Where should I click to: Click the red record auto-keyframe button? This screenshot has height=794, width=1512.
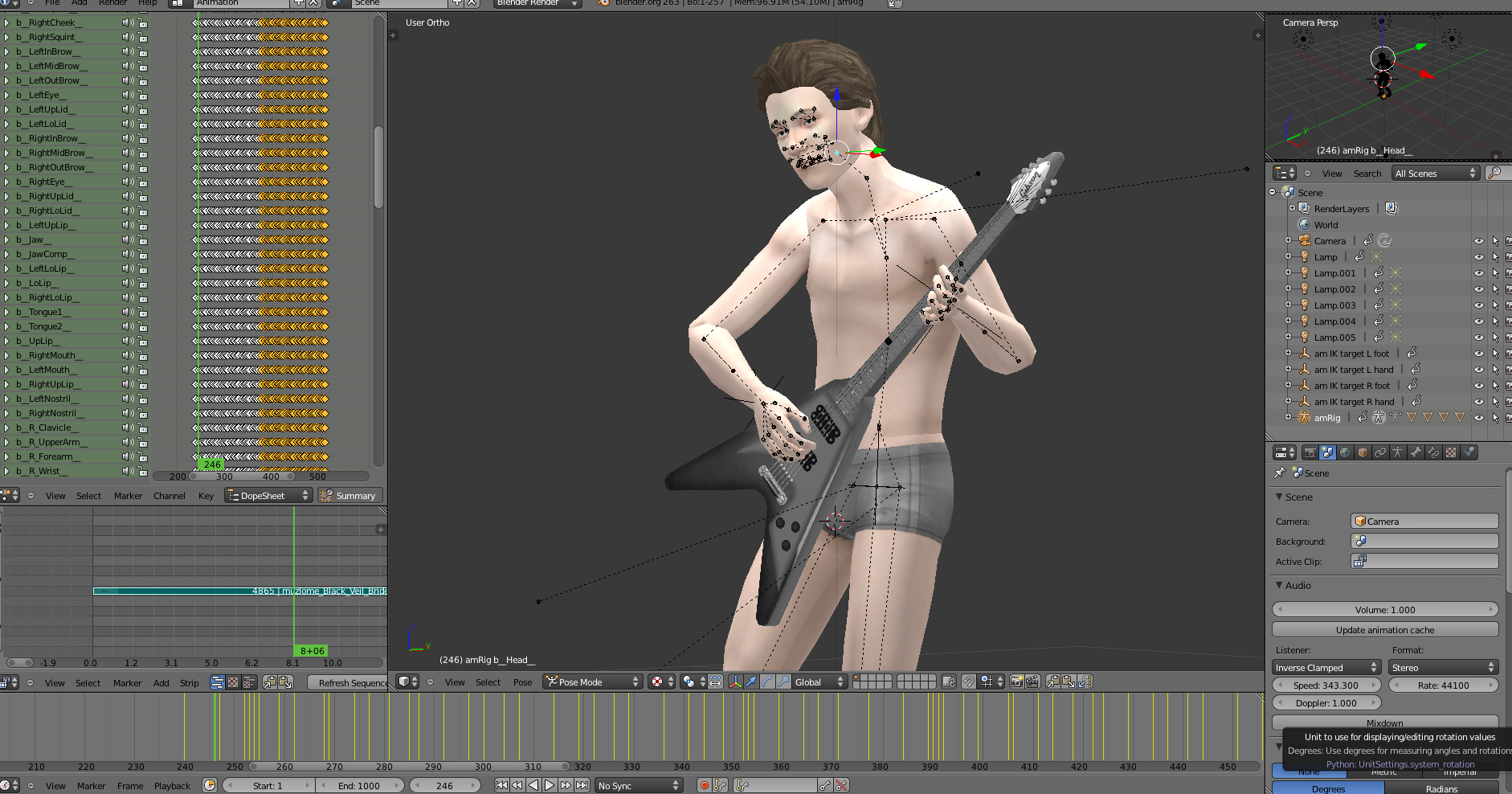click(704, 785)
